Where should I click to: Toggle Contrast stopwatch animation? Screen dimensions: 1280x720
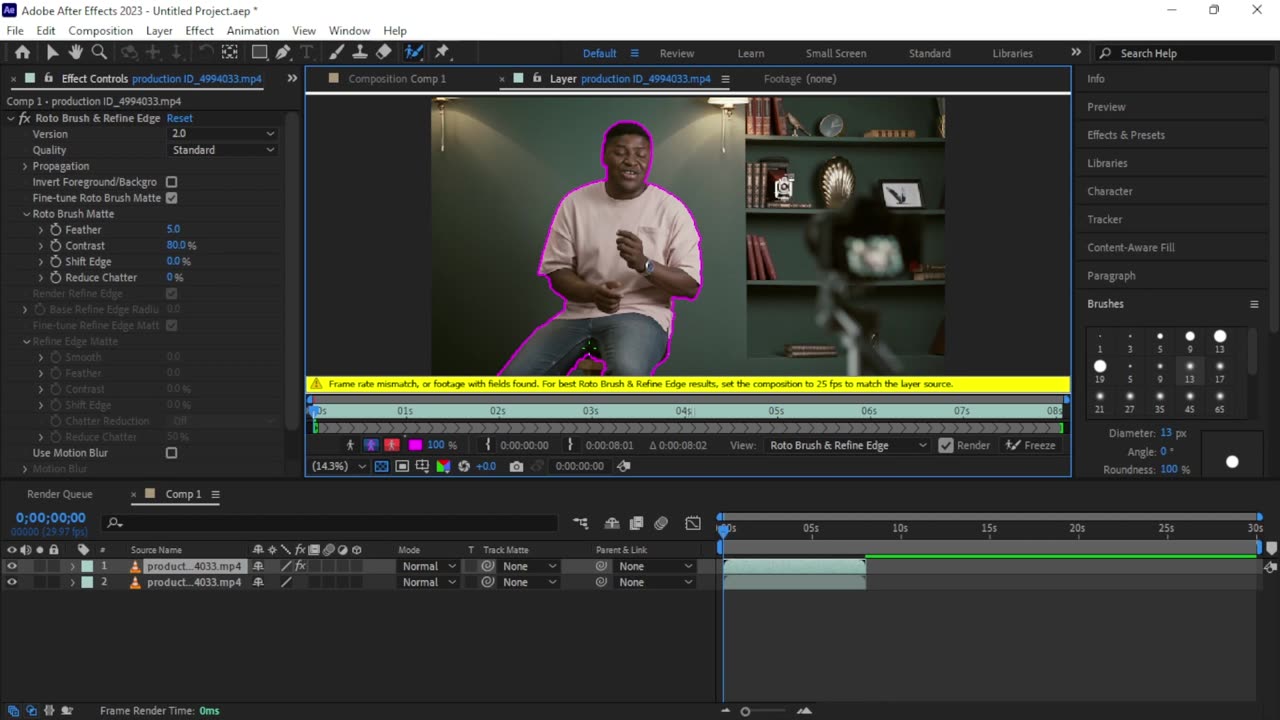(56, 246)
